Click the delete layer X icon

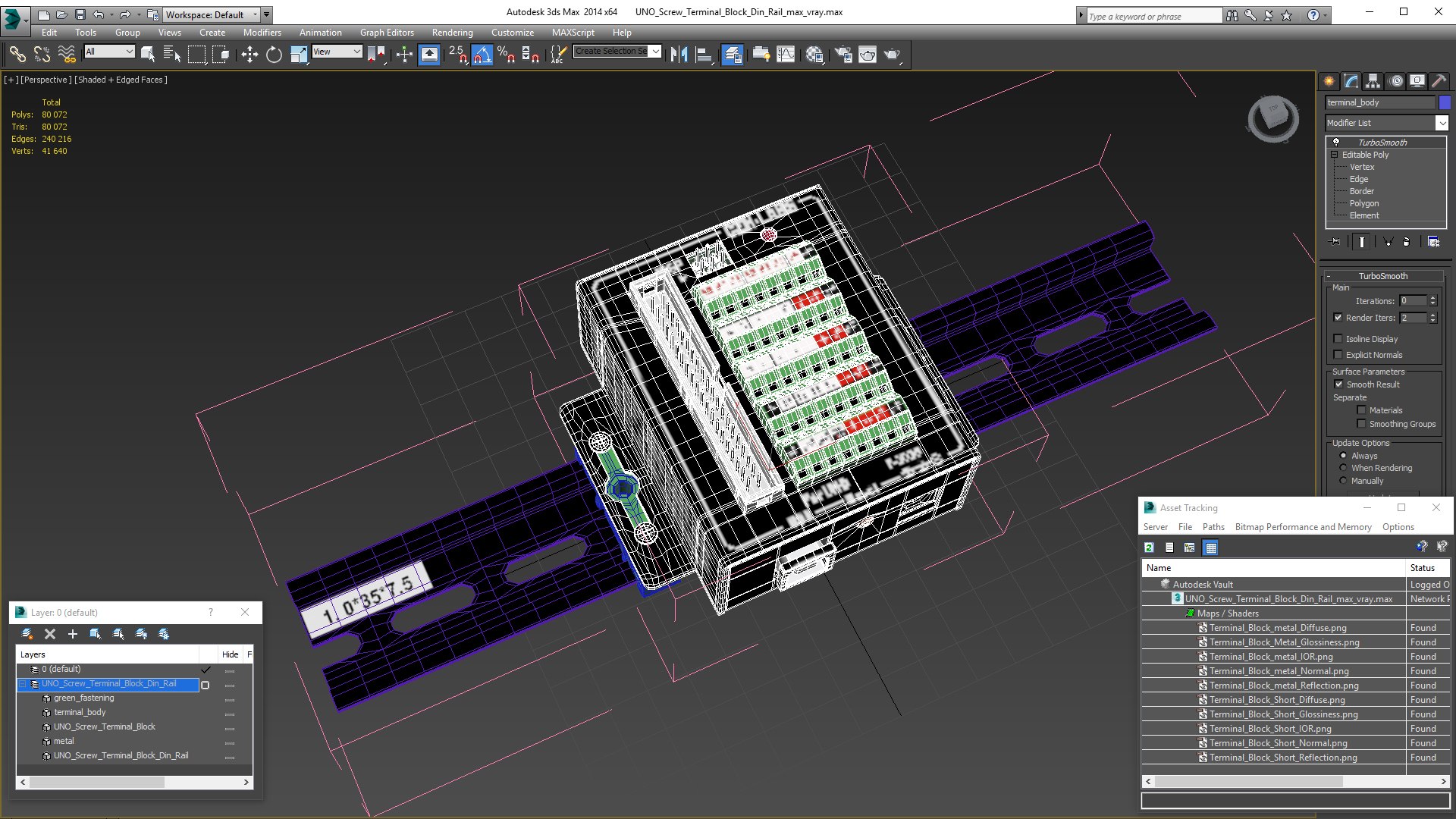click(x=50, y=634)
